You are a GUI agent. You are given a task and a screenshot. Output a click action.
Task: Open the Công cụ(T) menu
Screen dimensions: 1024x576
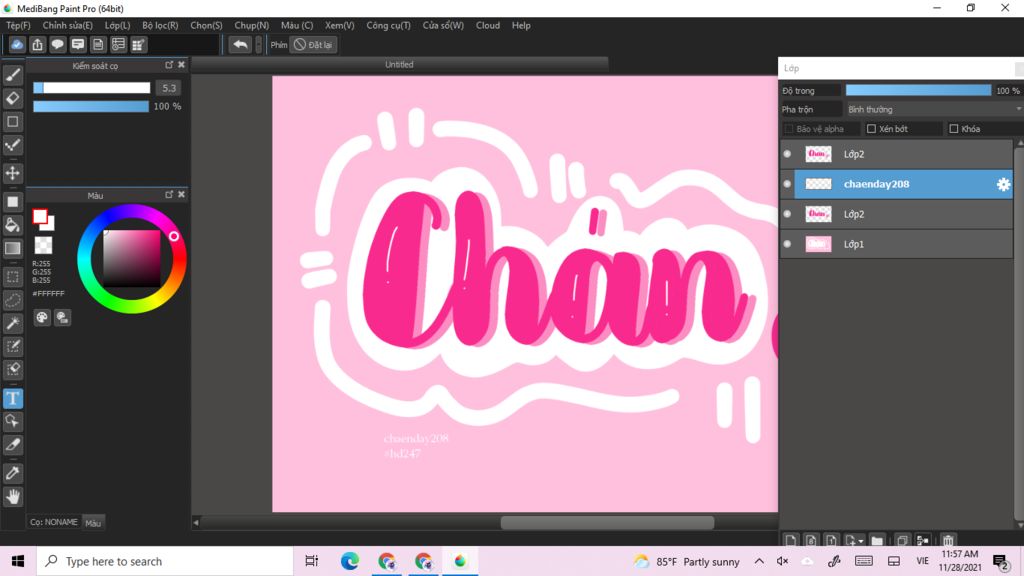coord(389,25)
